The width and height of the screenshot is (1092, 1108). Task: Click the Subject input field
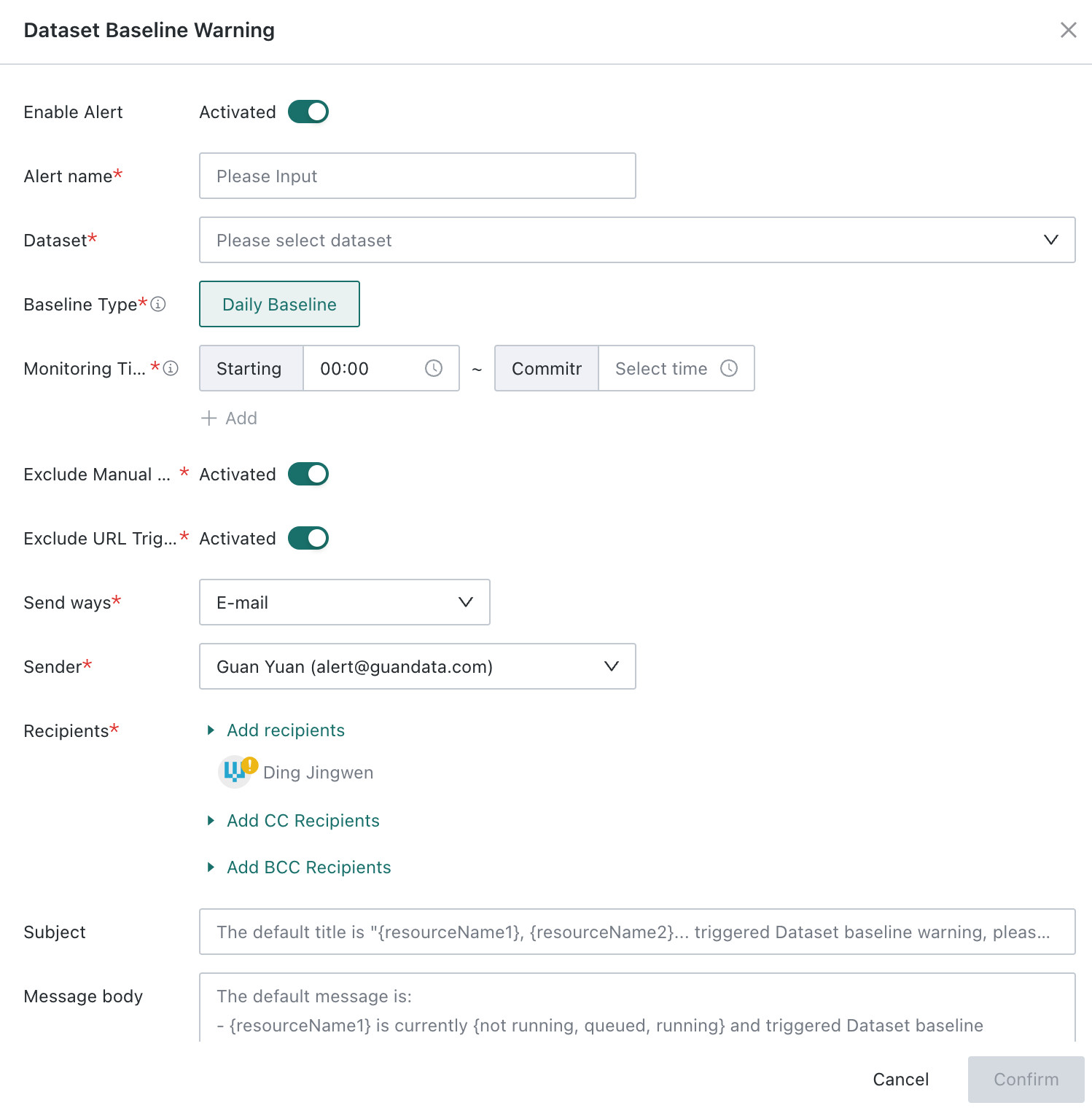pos(637,932)
